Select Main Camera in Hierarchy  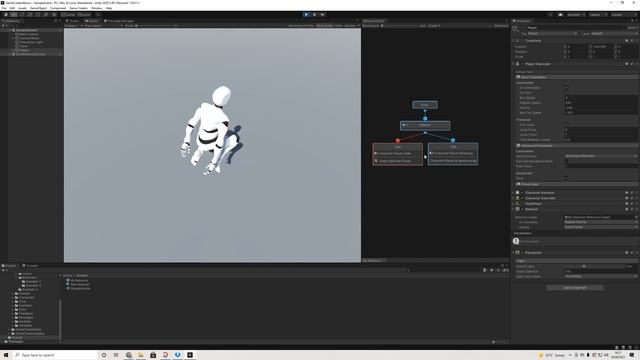[29, 34]
